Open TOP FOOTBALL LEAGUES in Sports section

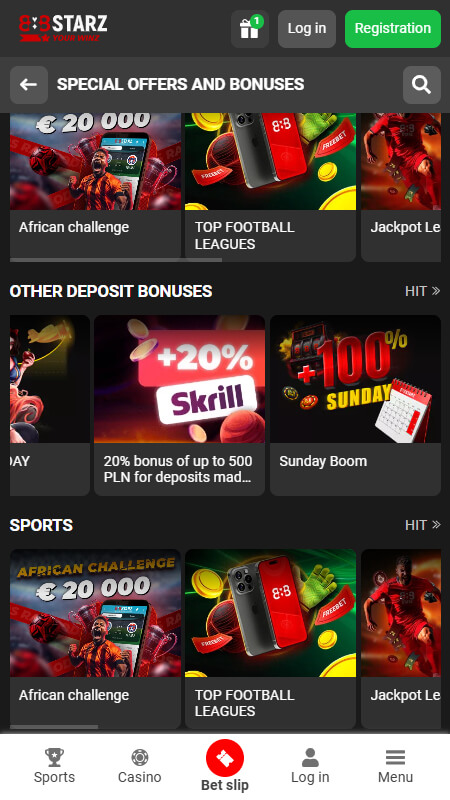(x=270, y=639)
